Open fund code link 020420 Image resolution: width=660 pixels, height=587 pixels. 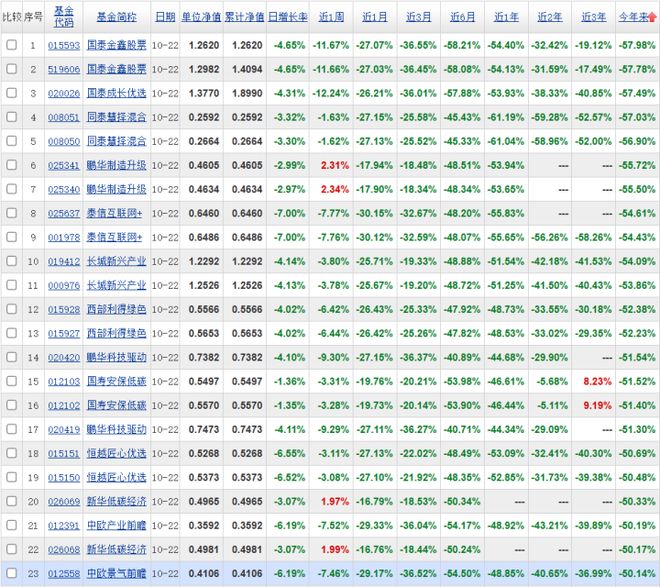coord(64,357)
